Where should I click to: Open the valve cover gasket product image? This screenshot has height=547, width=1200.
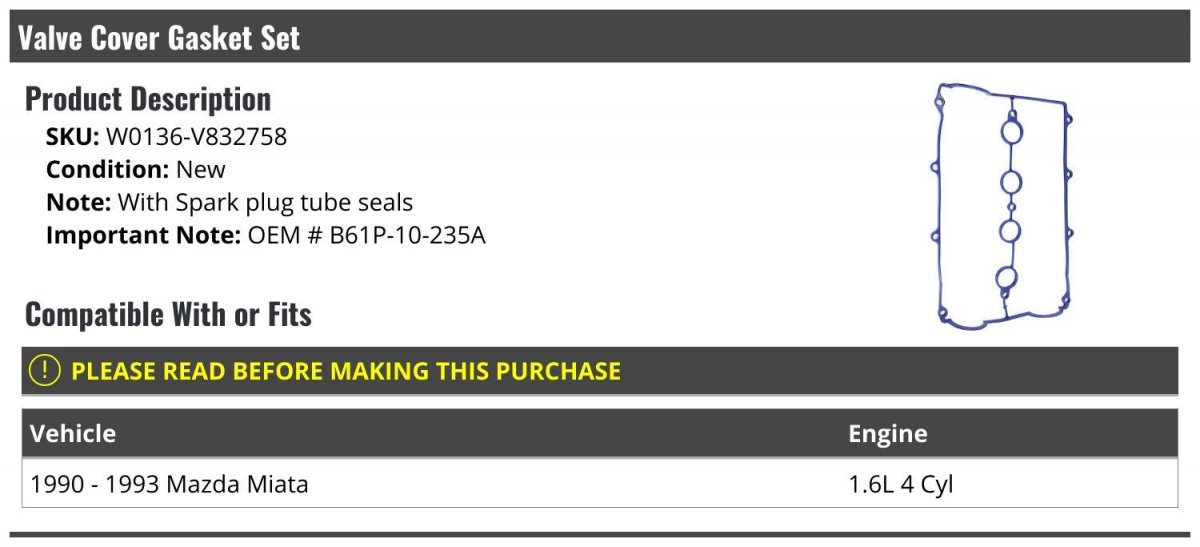tap(1003, 208)
